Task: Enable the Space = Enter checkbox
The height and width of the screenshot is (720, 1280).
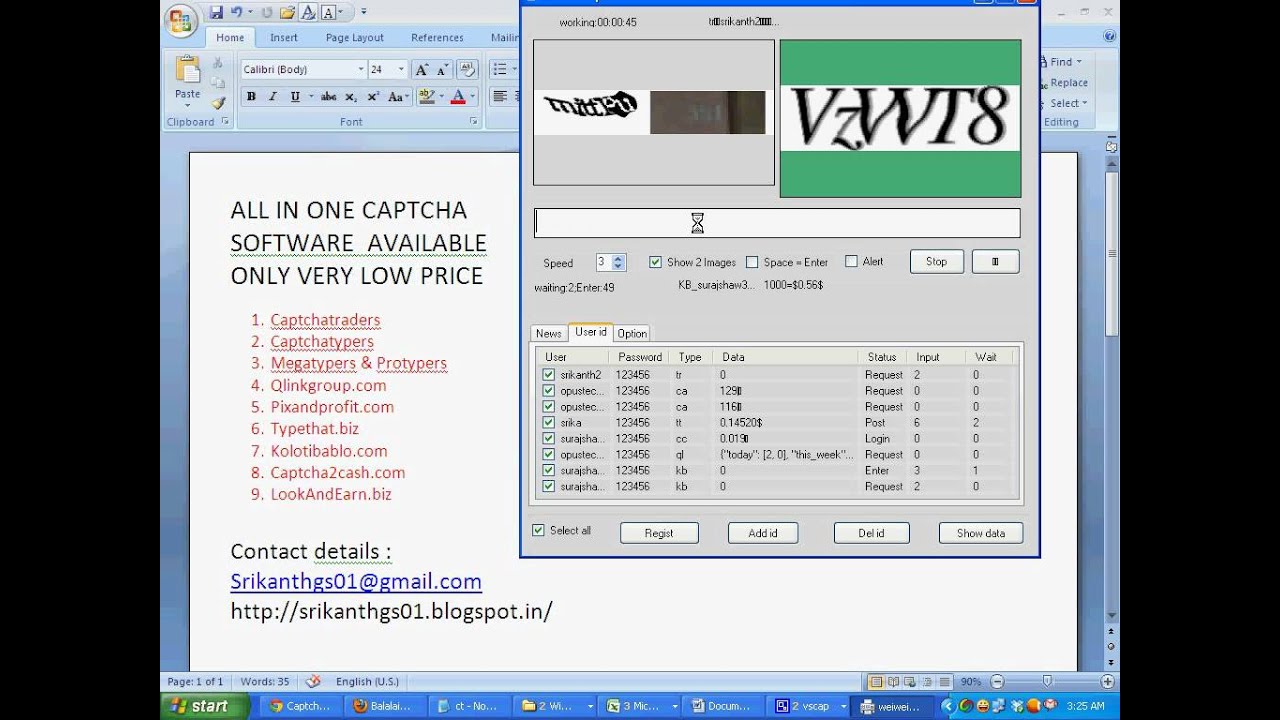Action: pyautogui.click(x=752, y=262)
